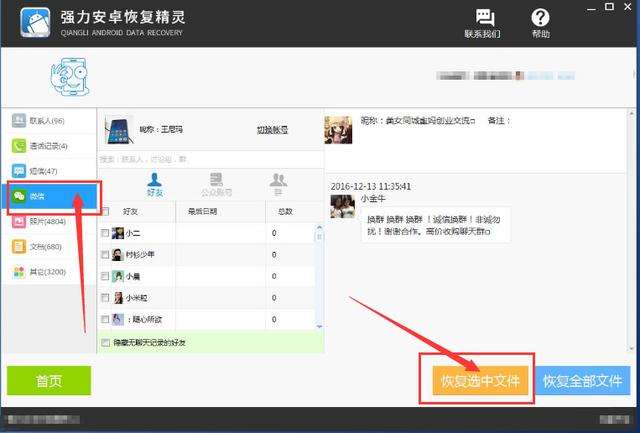Select friend name 衬衫少年
Image resolution: width=640 pixels, height=433 pixels.
coord(140,255)
